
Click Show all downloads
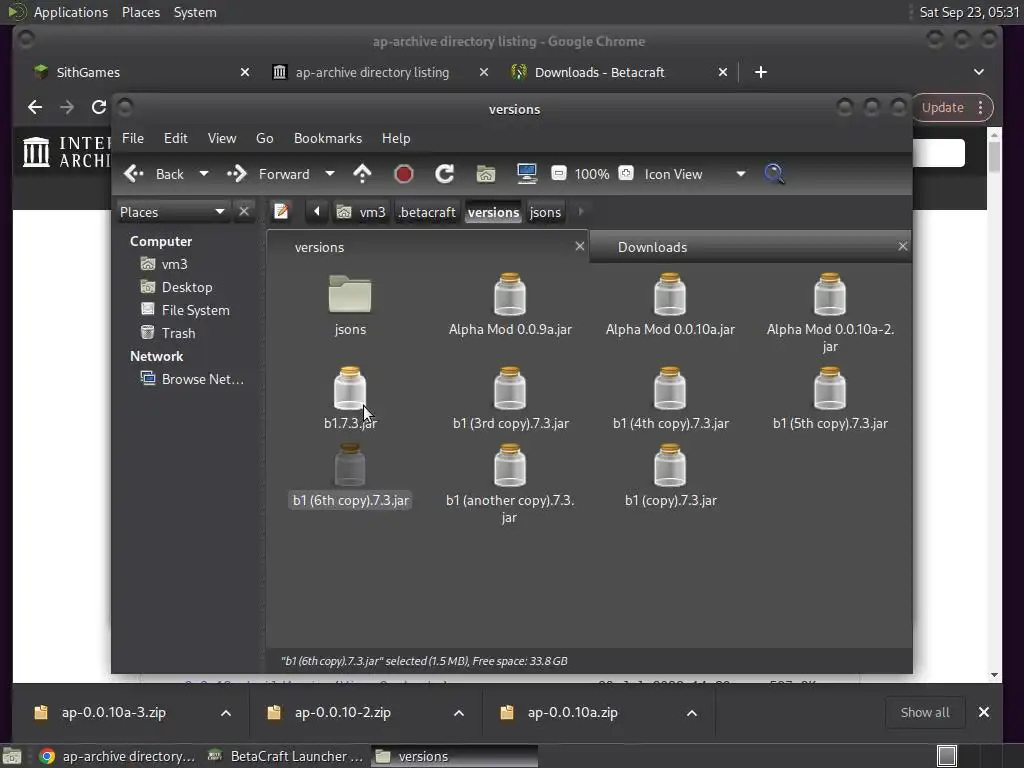pyautogui.click(x=925, y=712)
